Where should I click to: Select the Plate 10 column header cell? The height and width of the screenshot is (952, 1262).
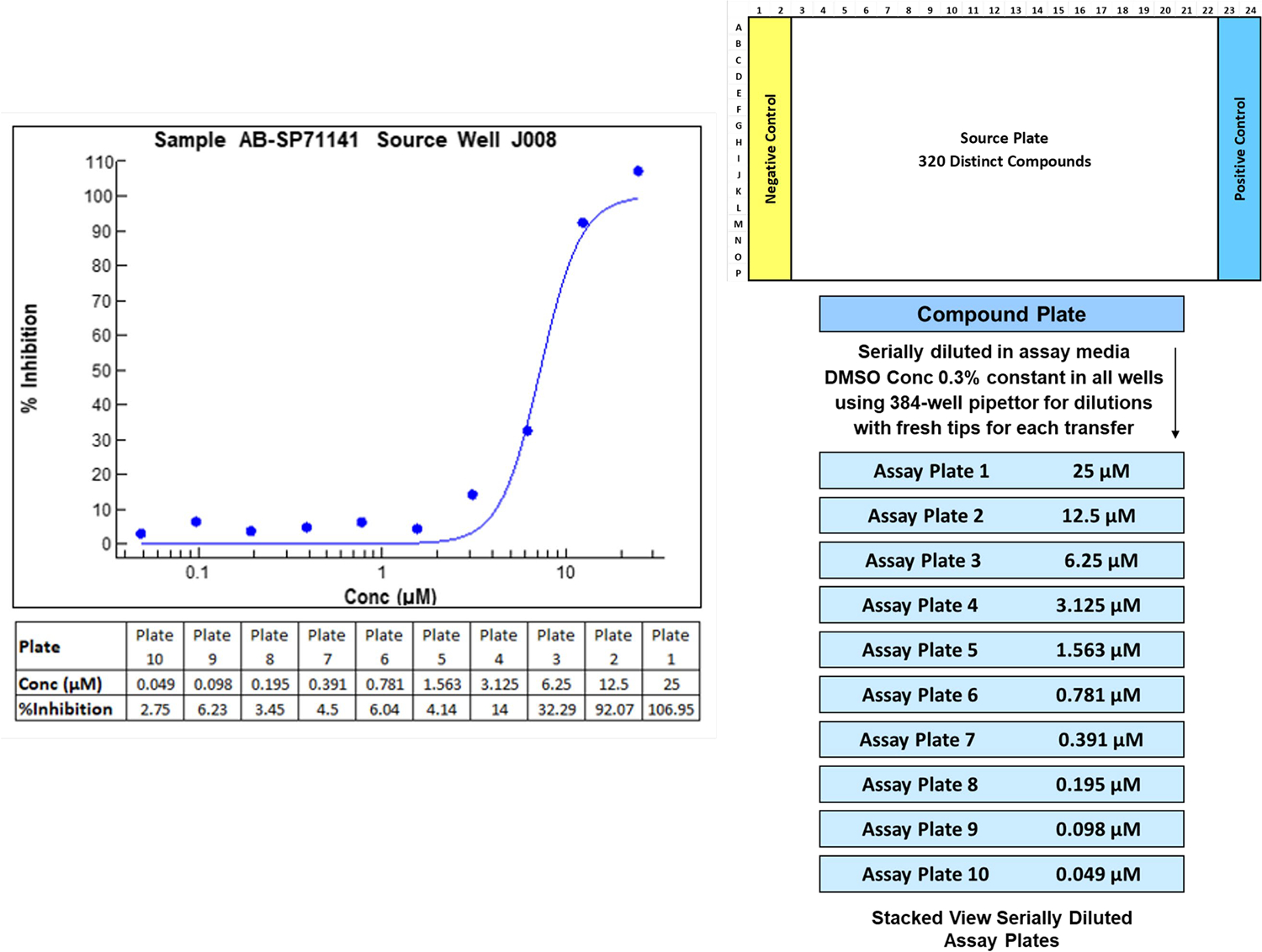click(x=155, y=646)
